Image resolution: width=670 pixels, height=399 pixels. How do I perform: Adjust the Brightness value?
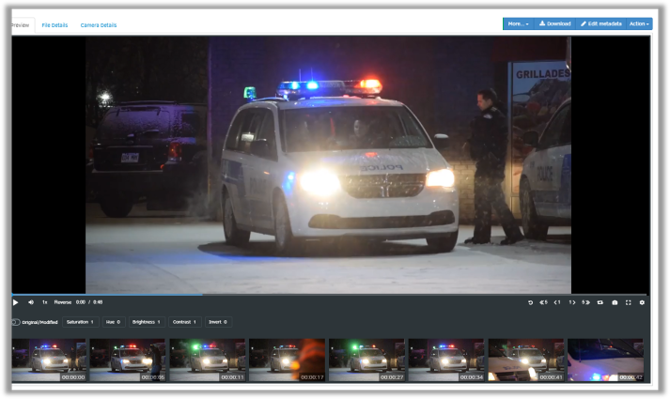tap(147, 322)
